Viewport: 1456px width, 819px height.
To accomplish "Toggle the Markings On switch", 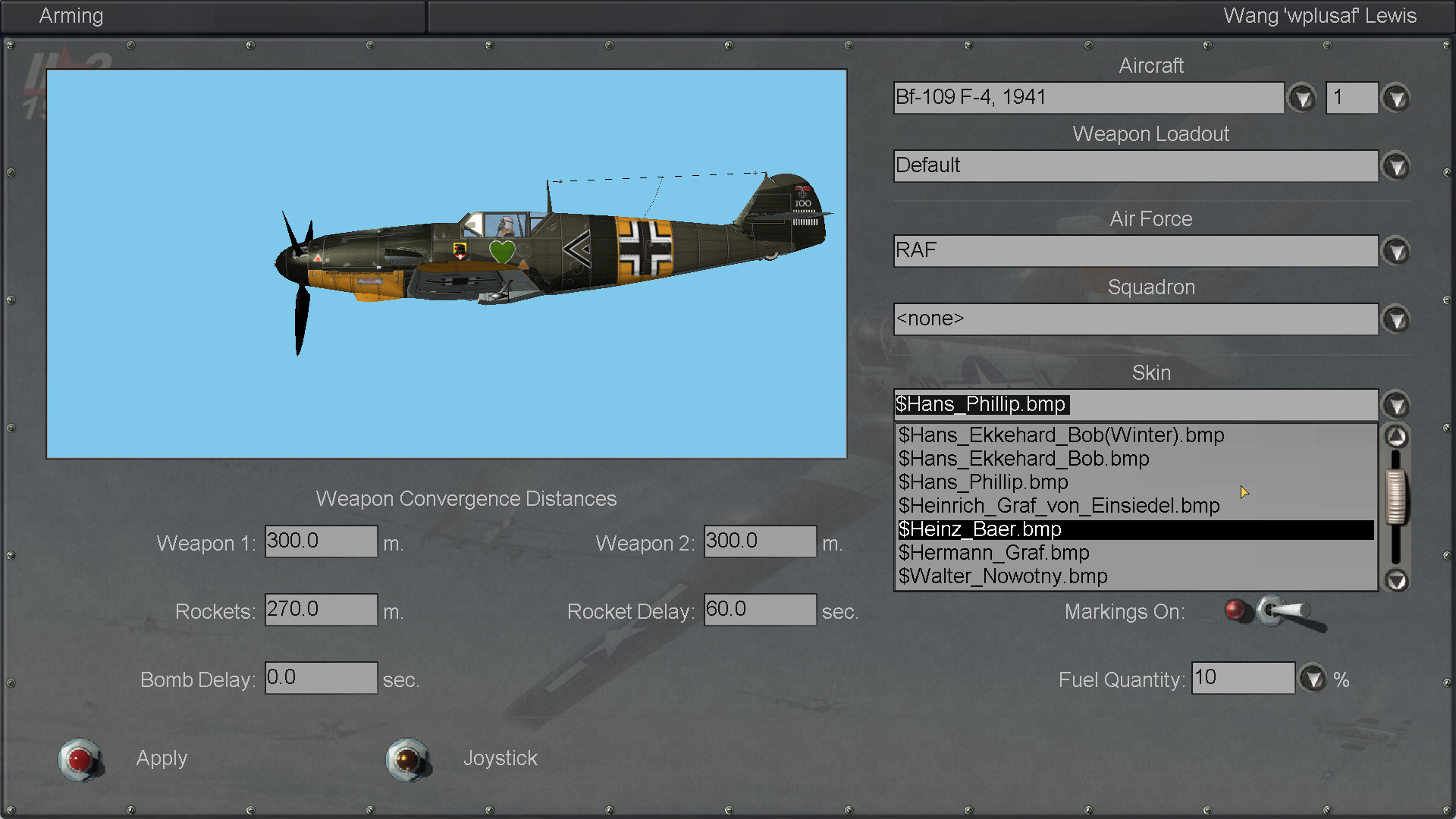I will click(x=1282, y=611).
